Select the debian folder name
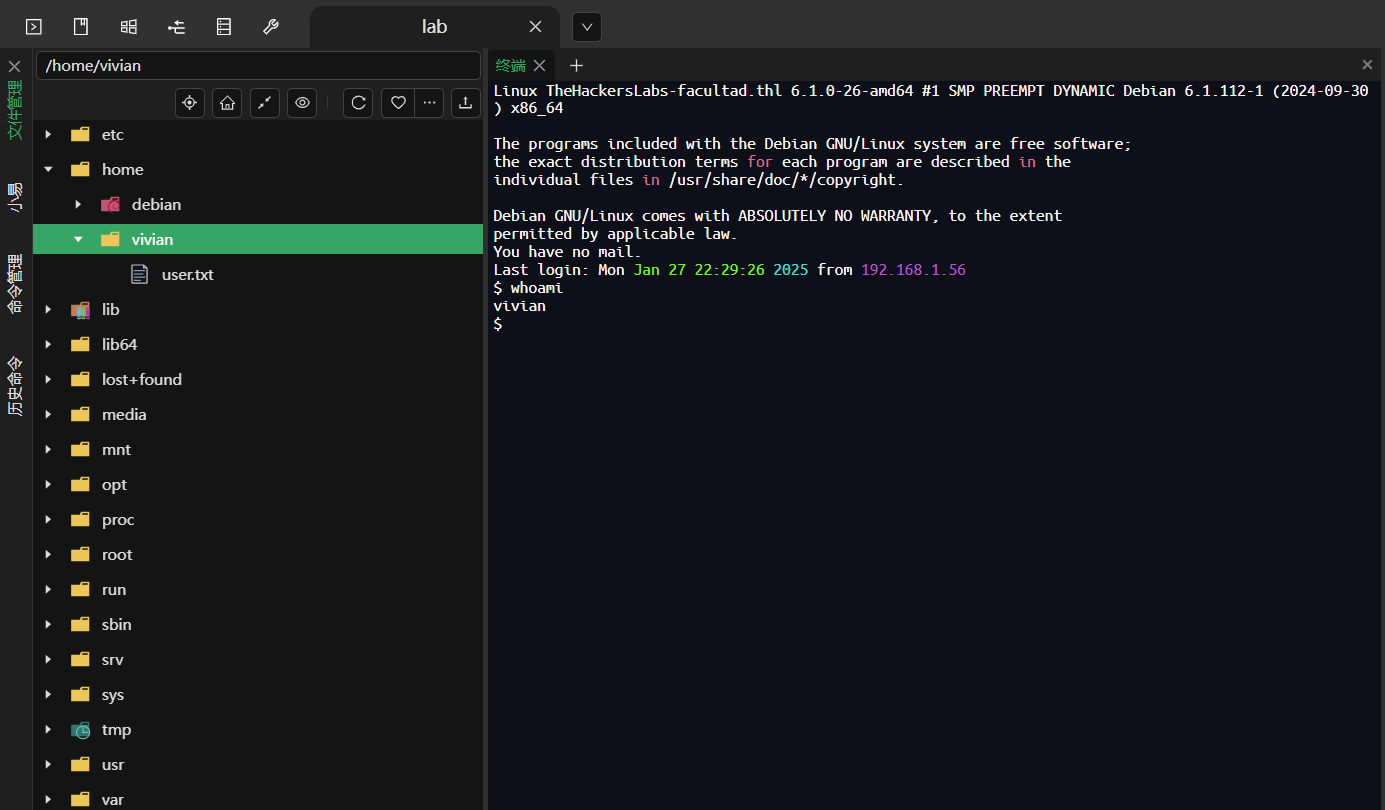This screenshot has width=1385, height=810. coord(156,205)
